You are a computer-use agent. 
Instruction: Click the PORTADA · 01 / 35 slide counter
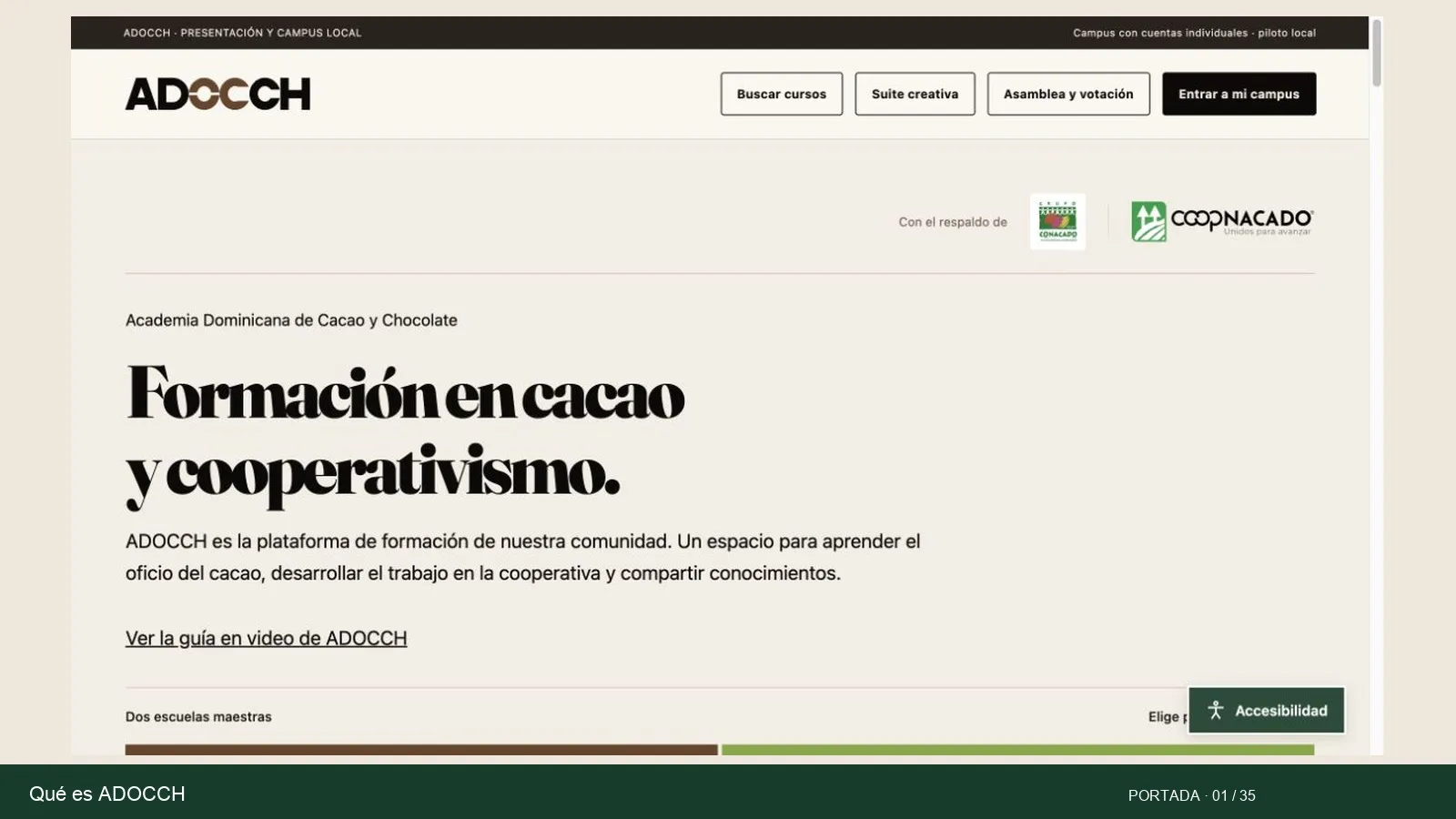[x=1191, y=795]
